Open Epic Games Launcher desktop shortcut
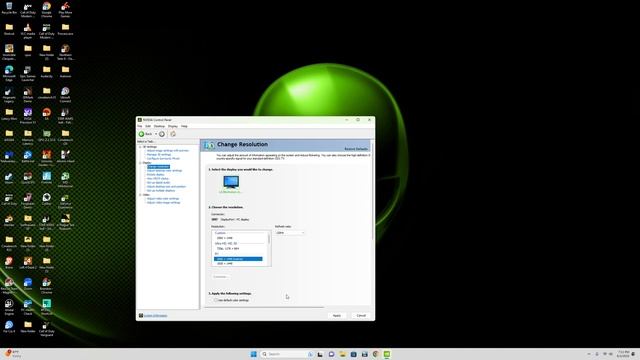 (x=28, y=73)
